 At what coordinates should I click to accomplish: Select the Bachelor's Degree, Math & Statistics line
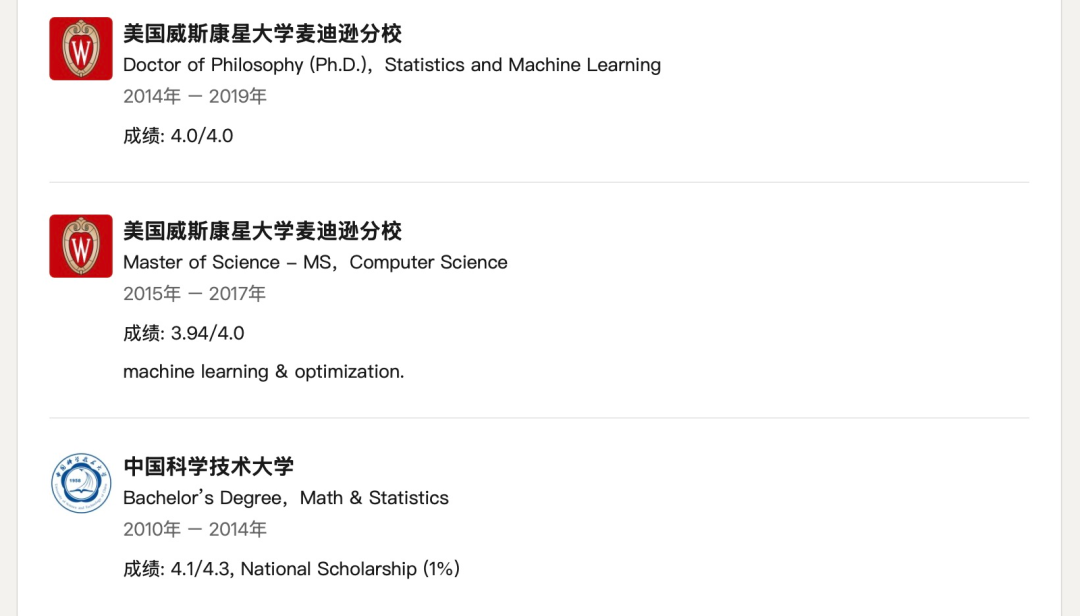tap(286, 498)
